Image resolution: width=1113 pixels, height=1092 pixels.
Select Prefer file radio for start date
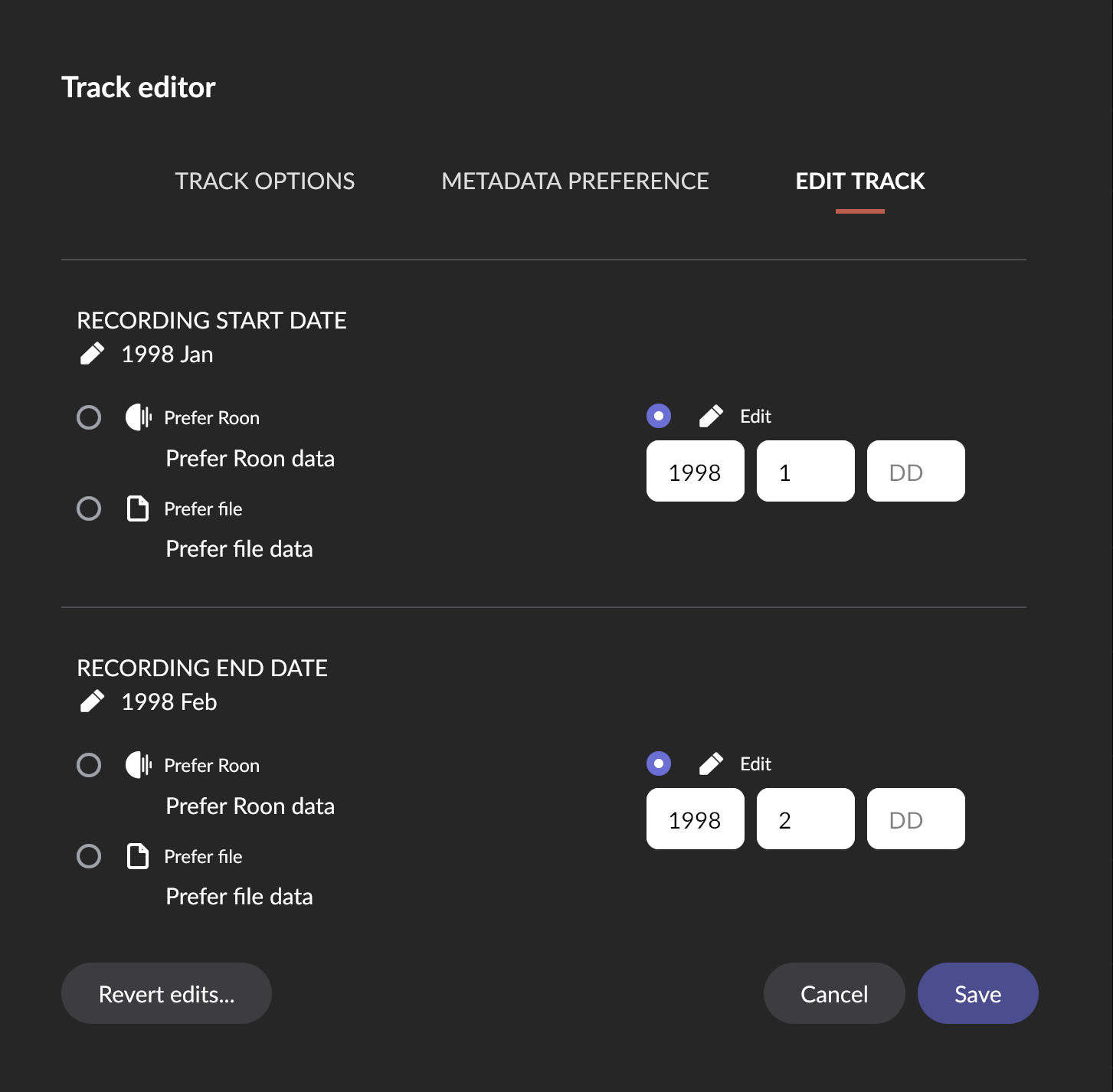89,508
